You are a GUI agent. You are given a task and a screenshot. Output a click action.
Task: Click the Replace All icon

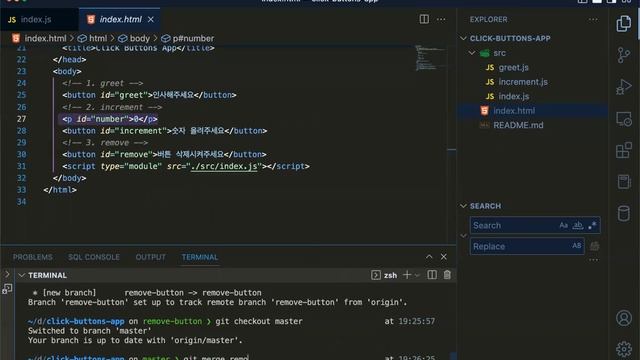[595, 246]
